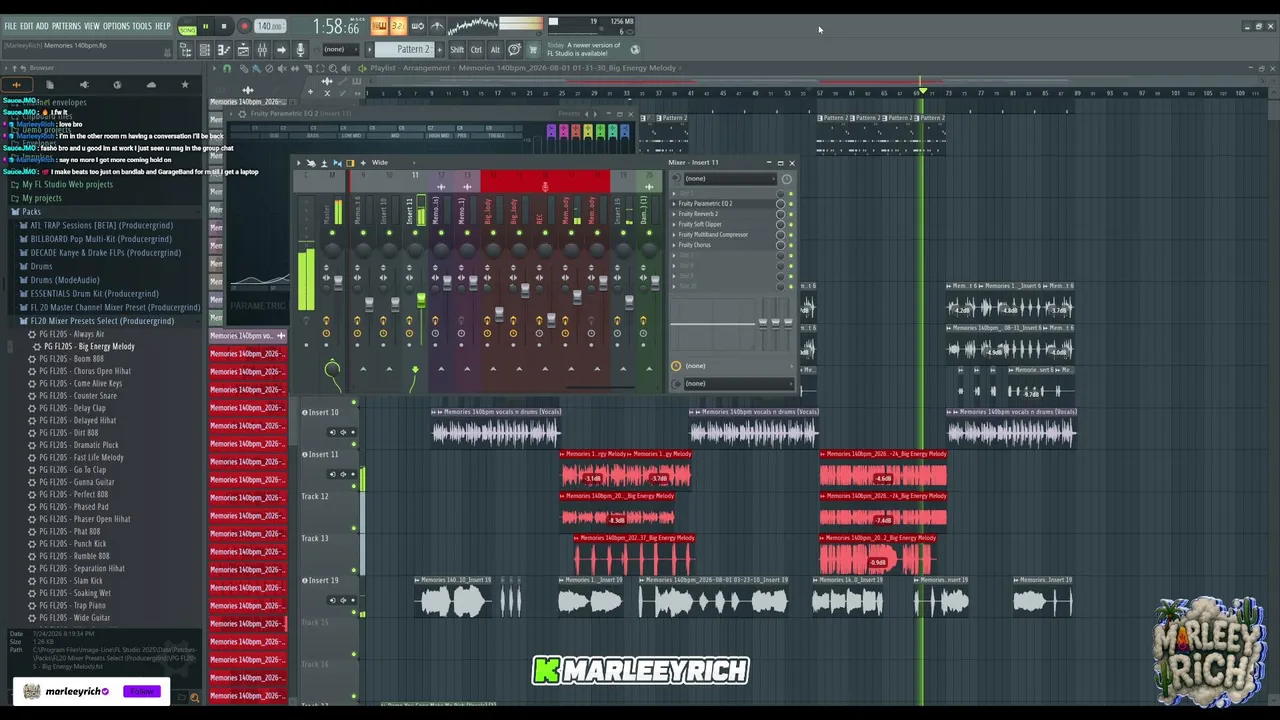1280x720 pixels.
Task: Click the 140 tempo field
Action: click(269, 26)
